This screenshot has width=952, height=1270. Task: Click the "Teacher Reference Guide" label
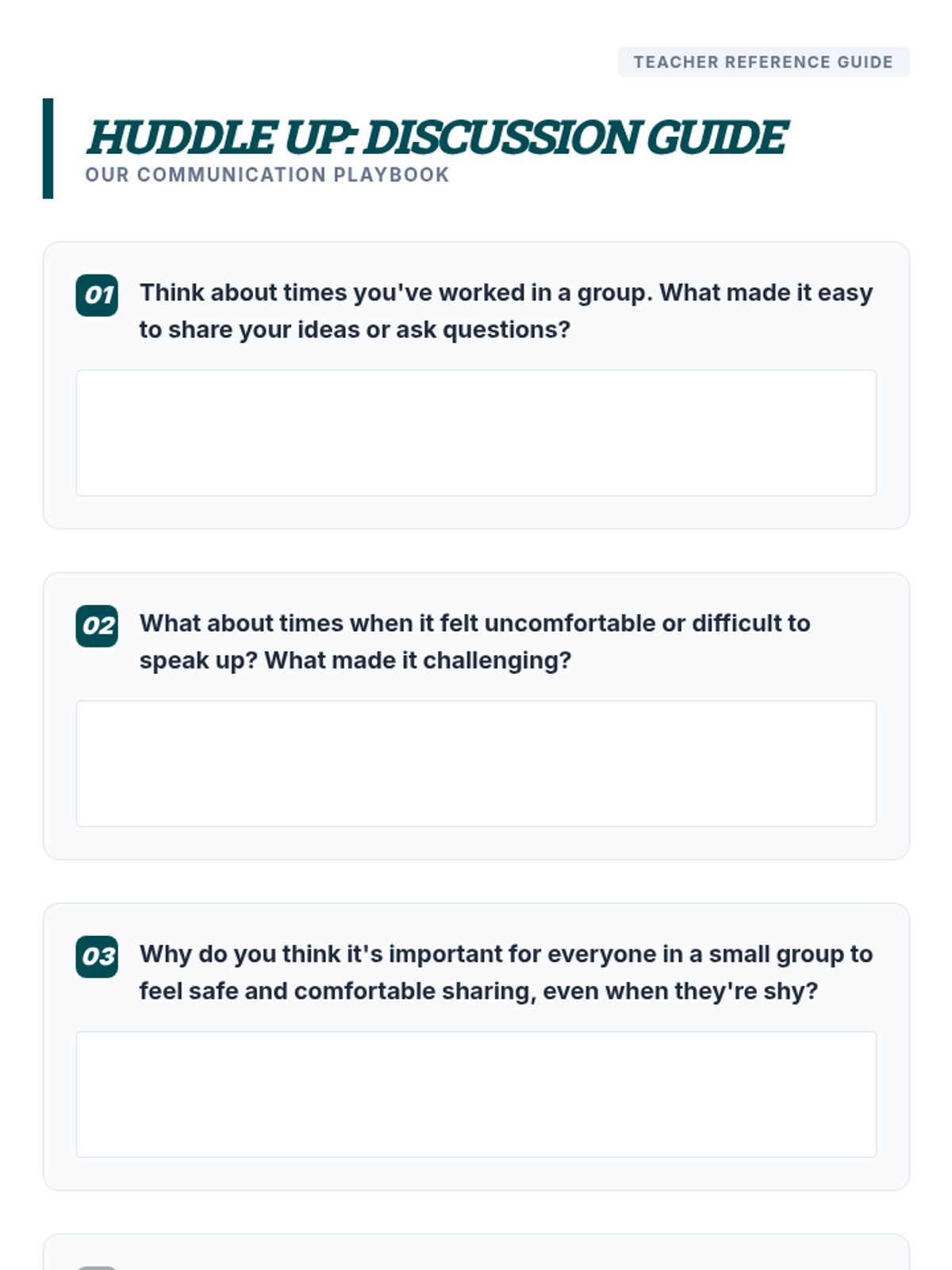[x=763, y=62]
